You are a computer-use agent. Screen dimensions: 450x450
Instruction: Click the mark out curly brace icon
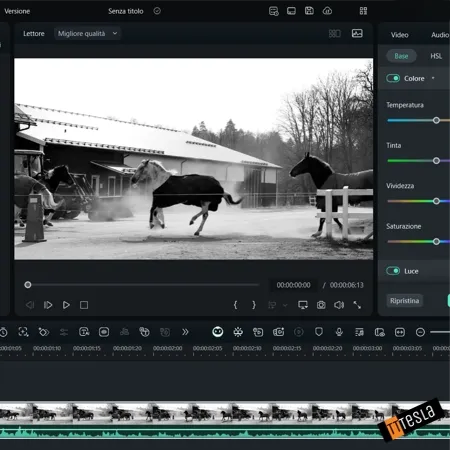tap(254, 305)
